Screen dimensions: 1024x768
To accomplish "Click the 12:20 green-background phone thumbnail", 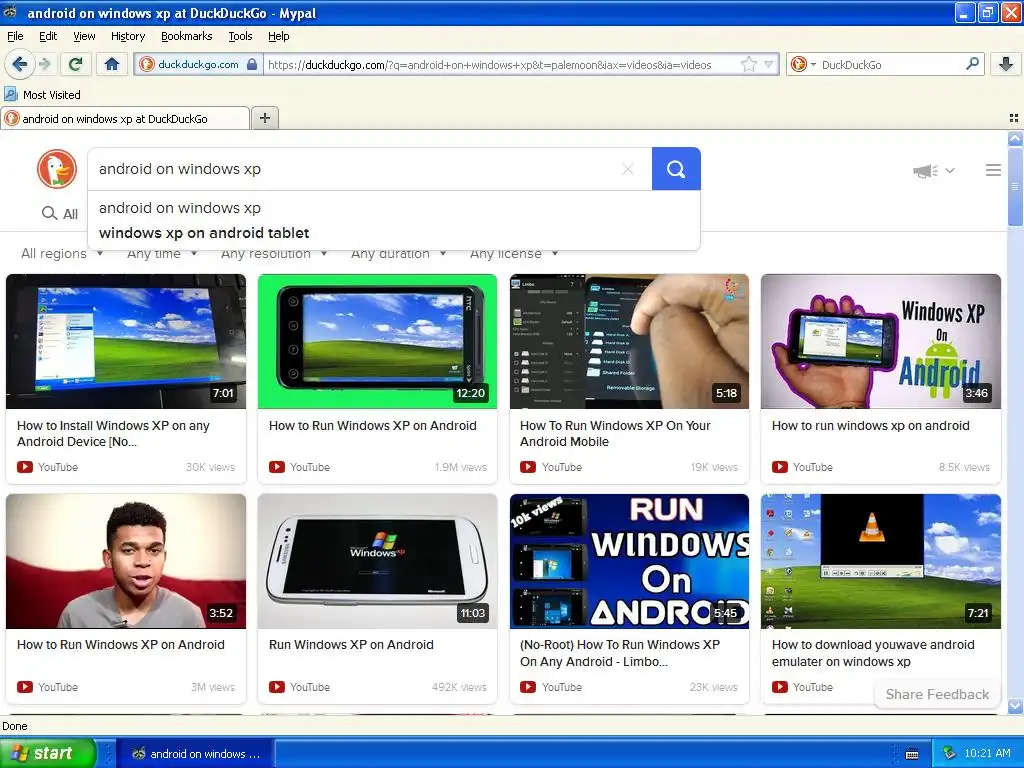I will click(377, 342).
